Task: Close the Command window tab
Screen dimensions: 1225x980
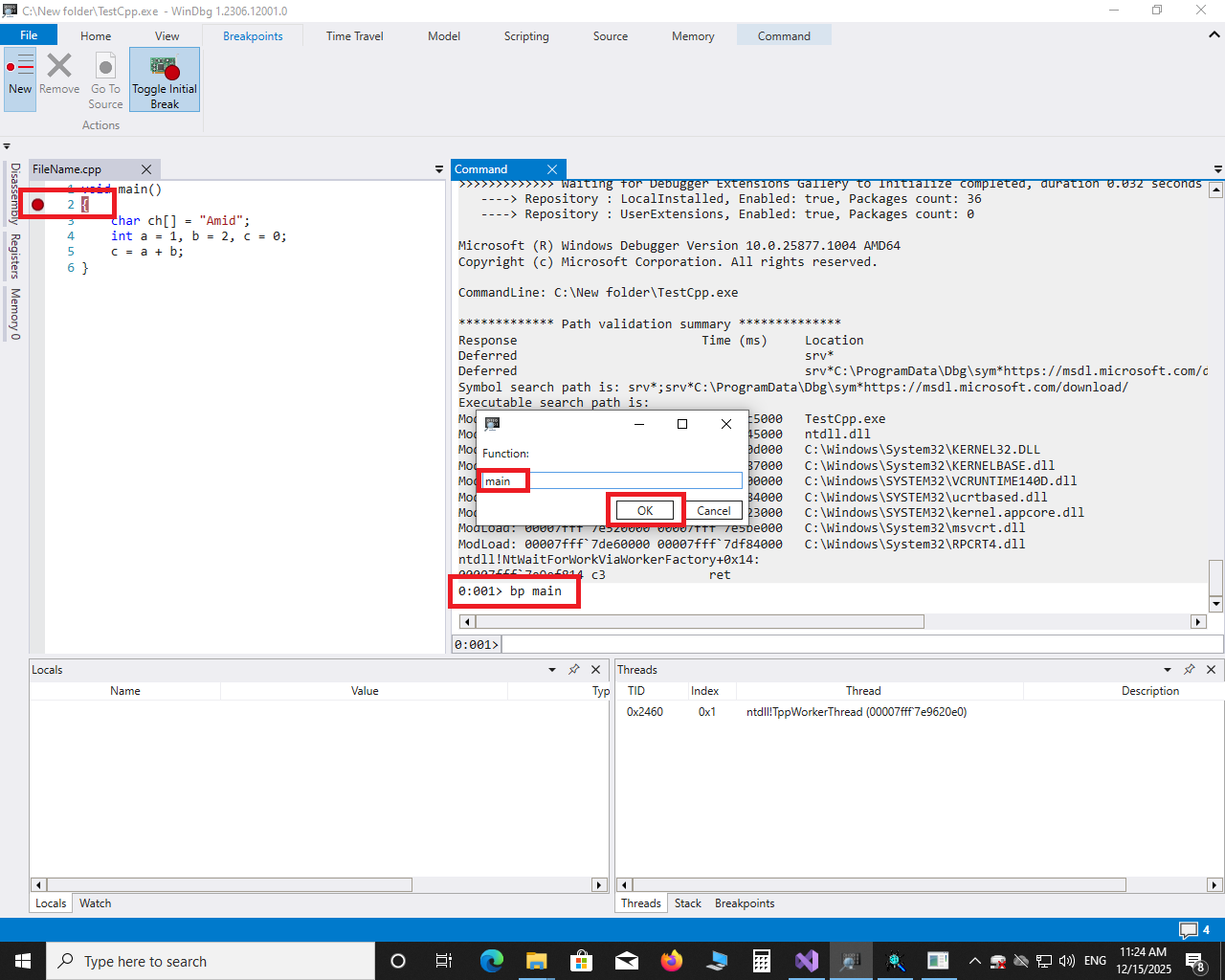Action: [x=552, y=169]
